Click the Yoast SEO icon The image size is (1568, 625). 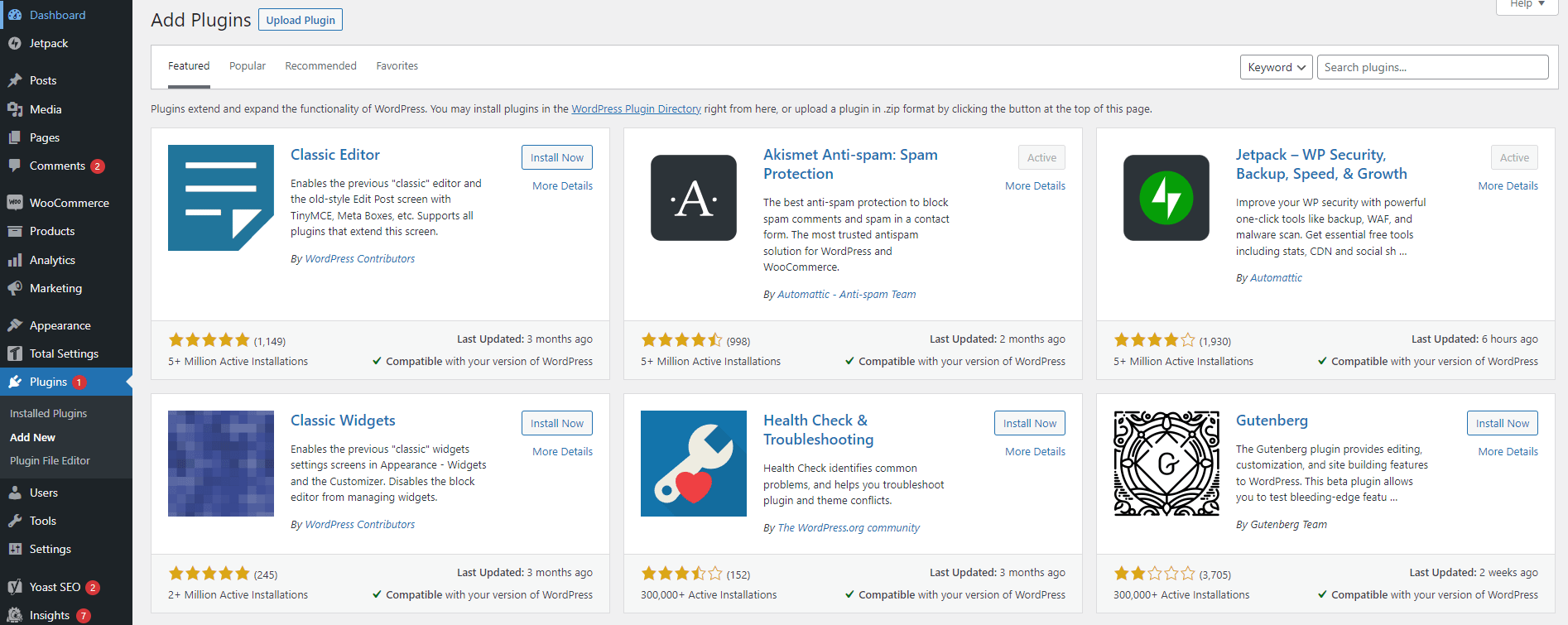(x=15, y=587)
